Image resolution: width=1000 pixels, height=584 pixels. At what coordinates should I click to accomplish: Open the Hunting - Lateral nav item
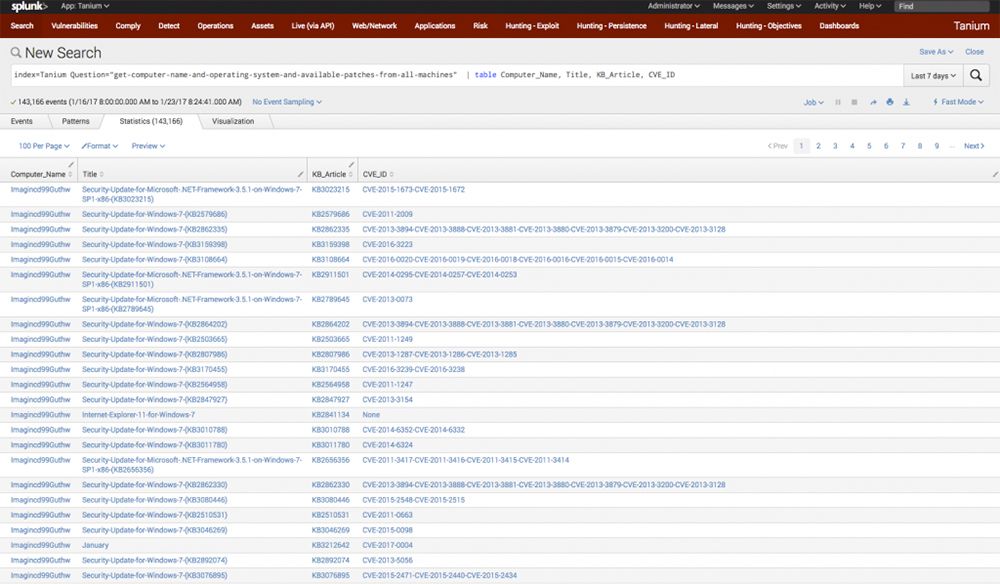point(691,26)
